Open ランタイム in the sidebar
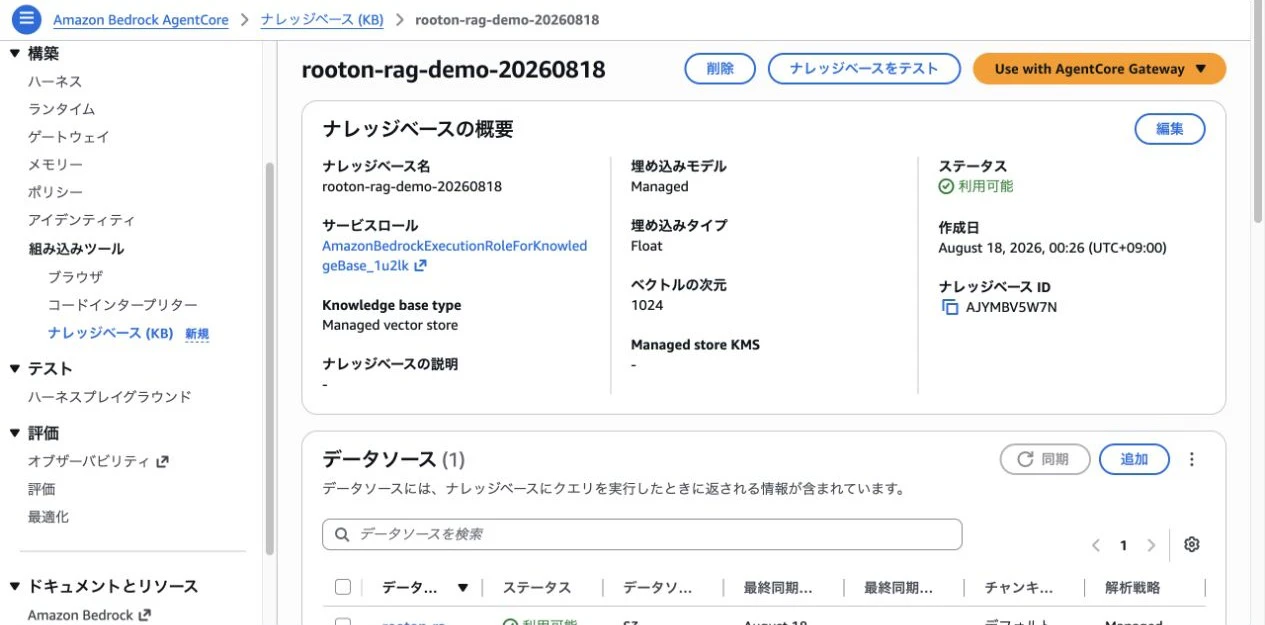This screenshot has width=1265, height=625. click(61, 109)
